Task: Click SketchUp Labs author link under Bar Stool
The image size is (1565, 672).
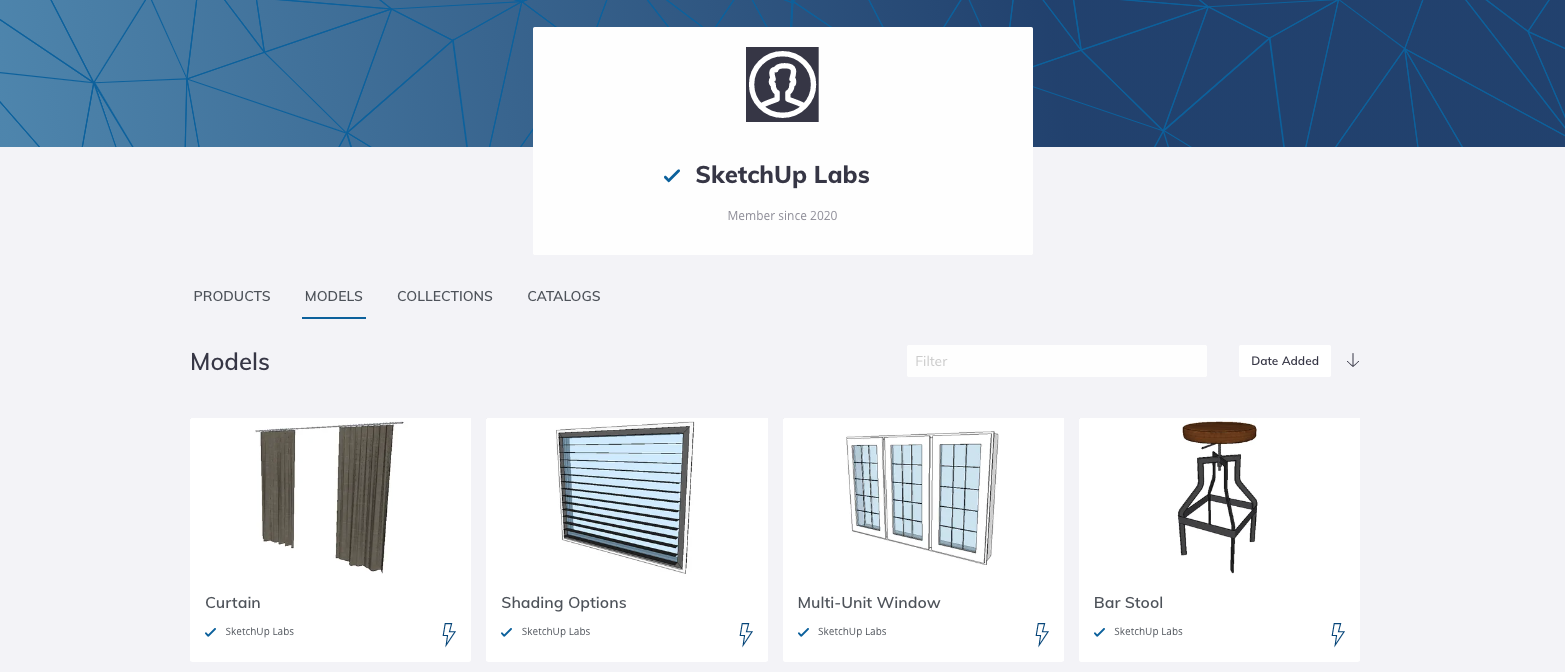Action: click(x=1148, y=632)
